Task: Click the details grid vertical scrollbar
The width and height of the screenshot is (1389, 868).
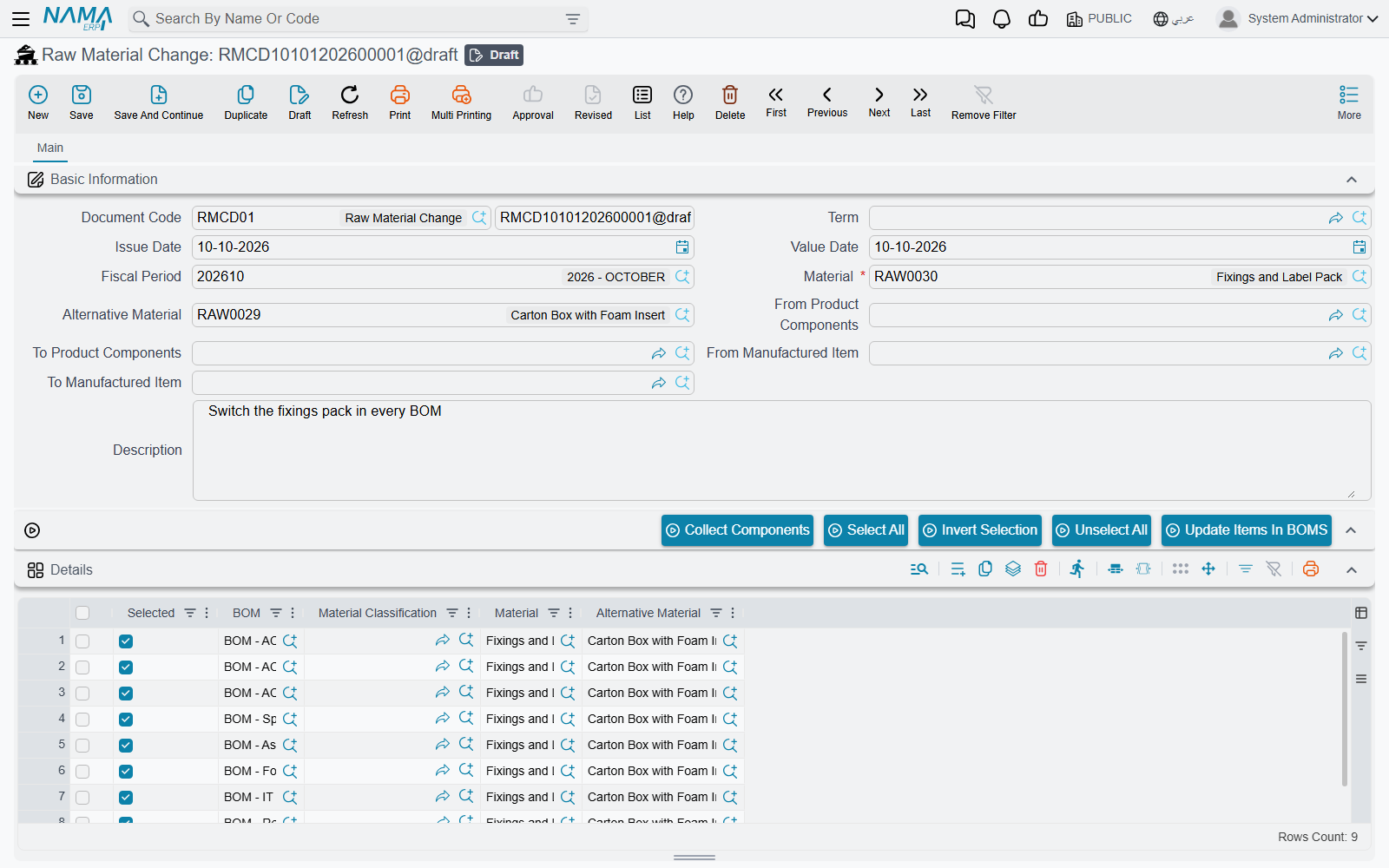Action: pos(1345,709)
